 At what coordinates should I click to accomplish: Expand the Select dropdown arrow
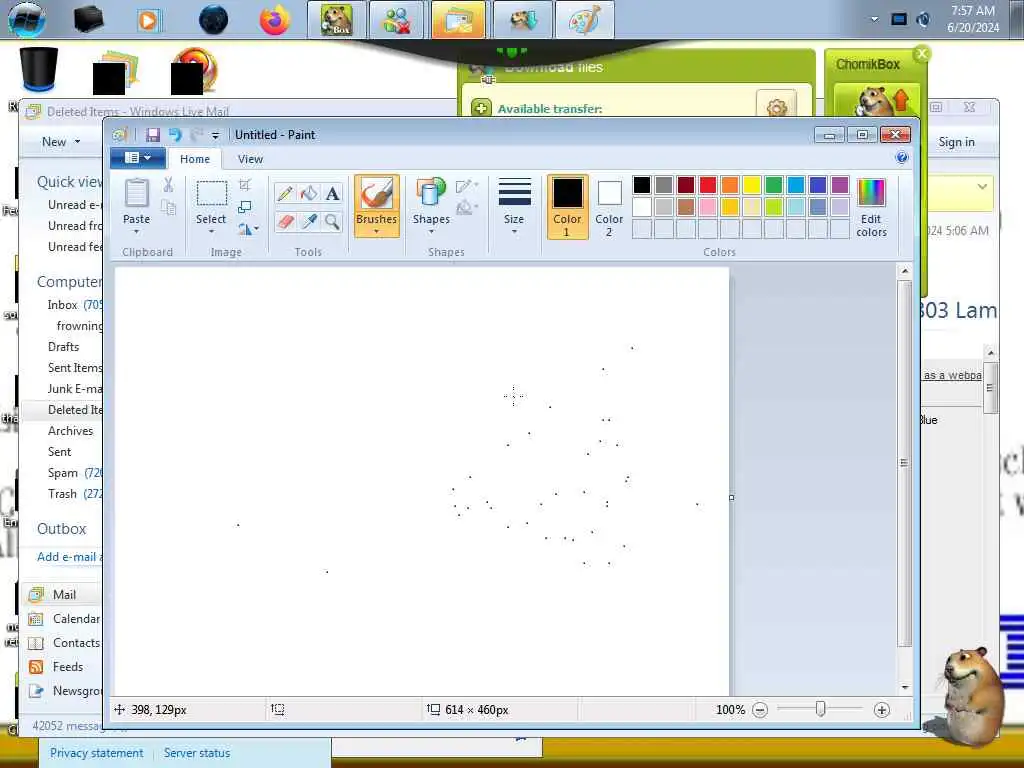coord(211,232)
